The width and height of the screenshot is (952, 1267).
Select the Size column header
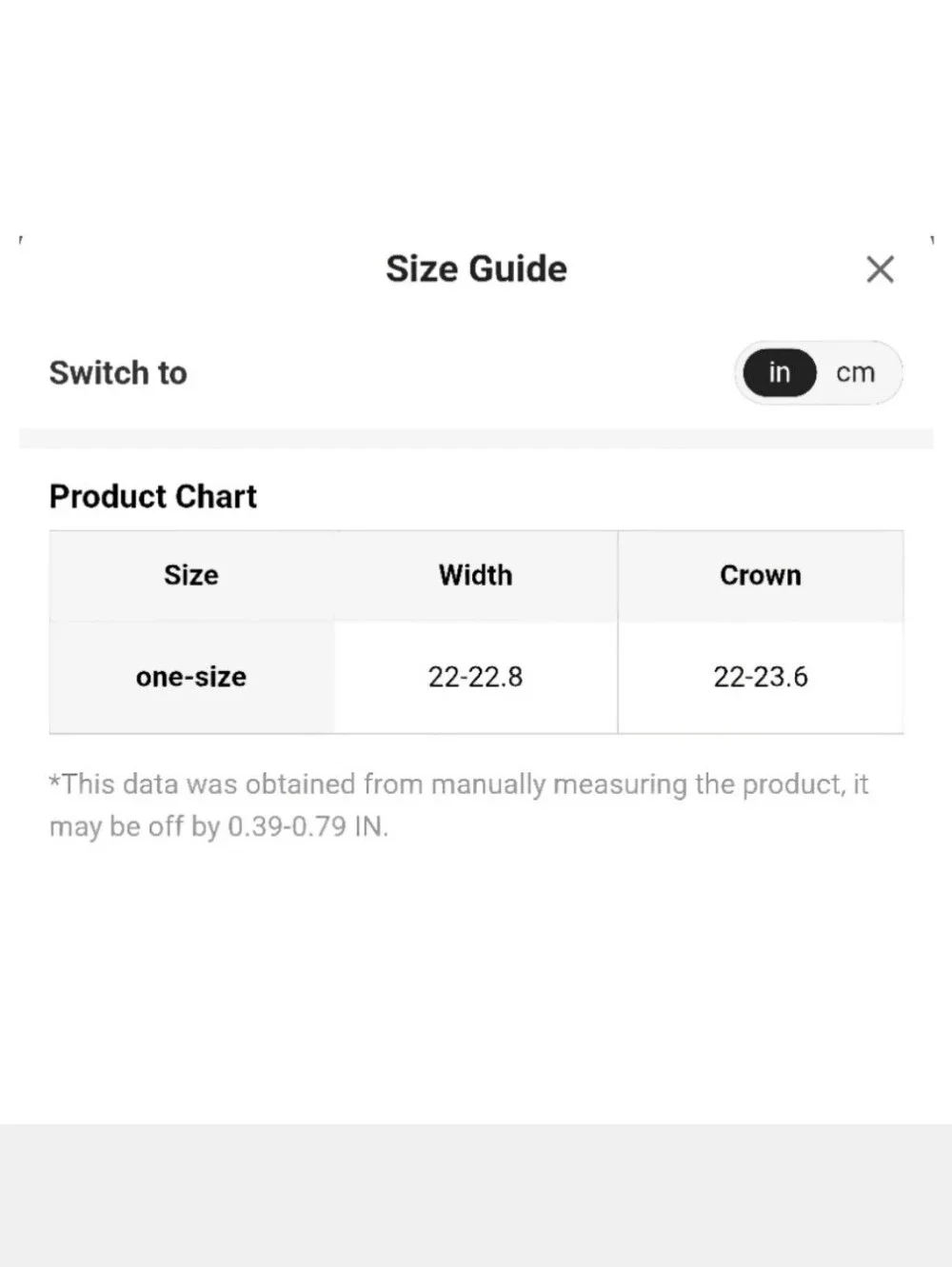[191, 575]
